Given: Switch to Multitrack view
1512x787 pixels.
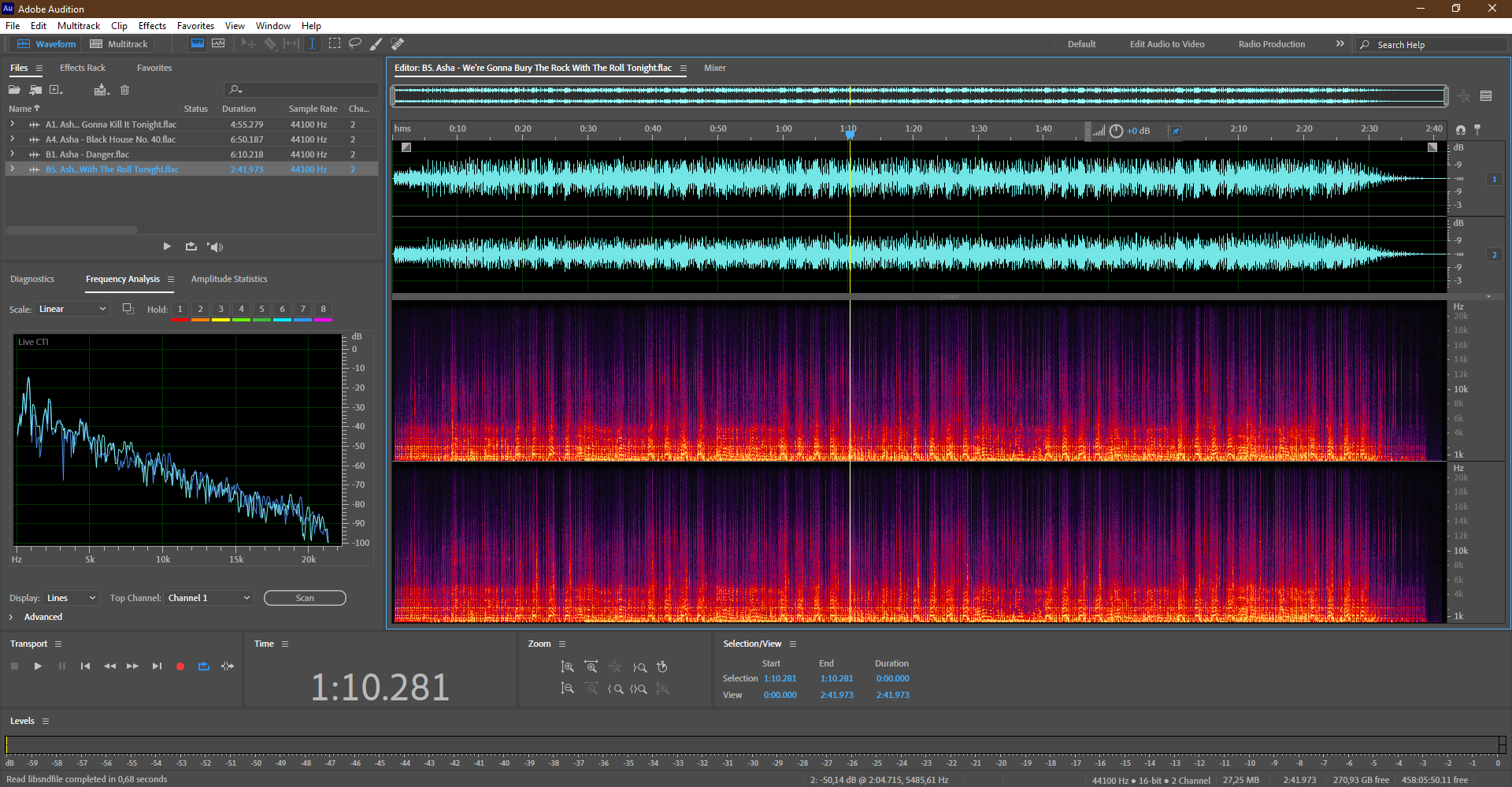Looking at the screenshot, I should (119, 44).
